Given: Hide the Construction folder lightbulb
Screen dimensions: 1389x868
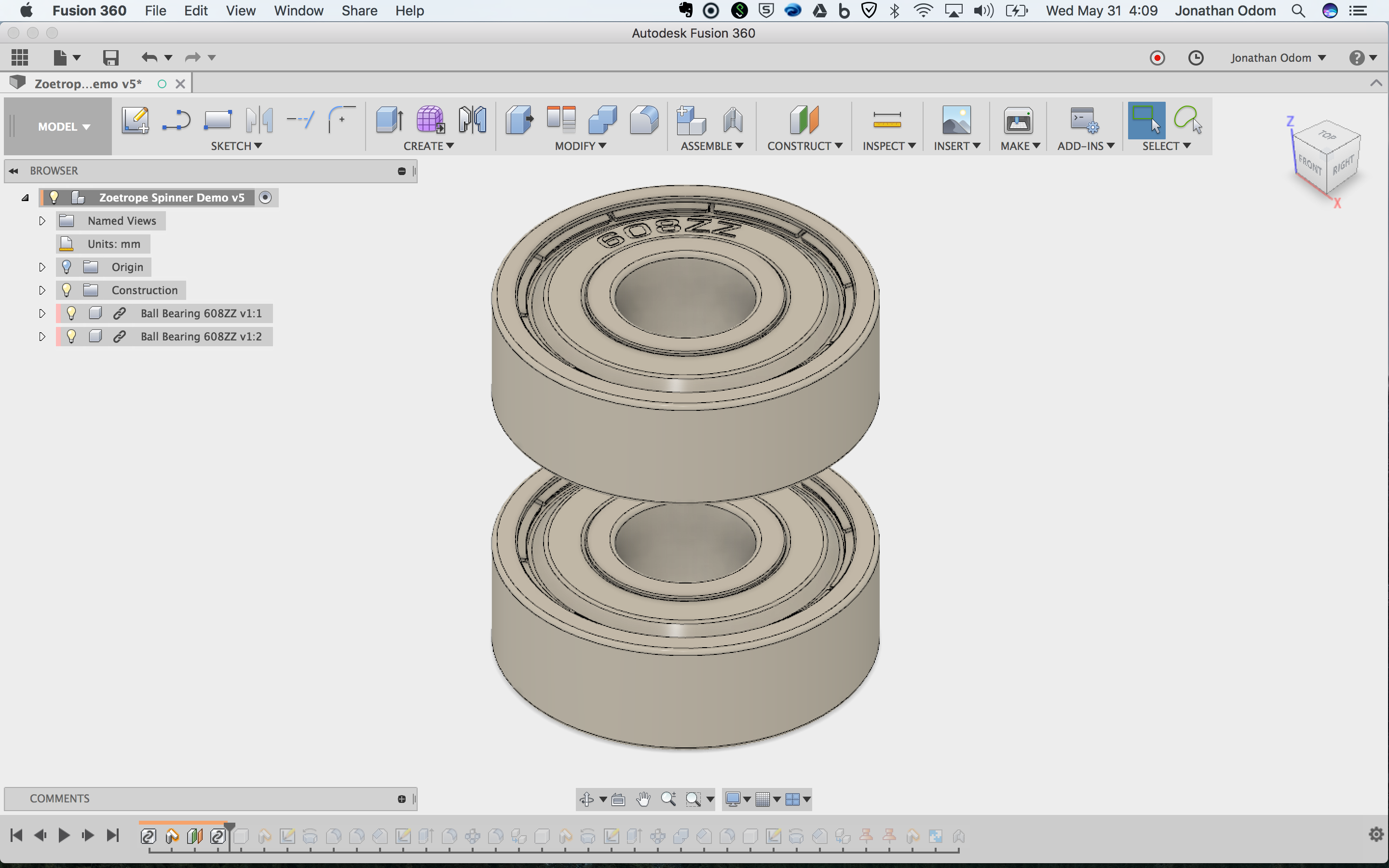Looking at the screenshot, I should pos(67,290).
